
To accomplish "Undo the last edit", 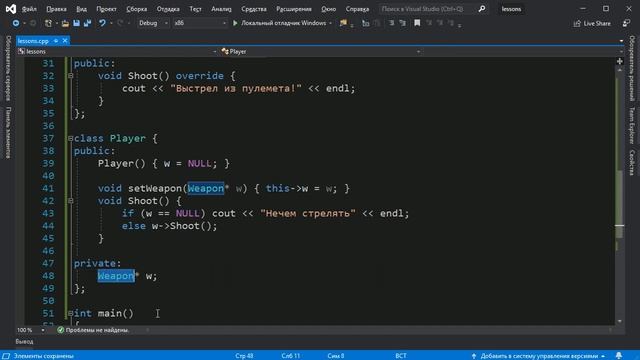I will point(102,23).
